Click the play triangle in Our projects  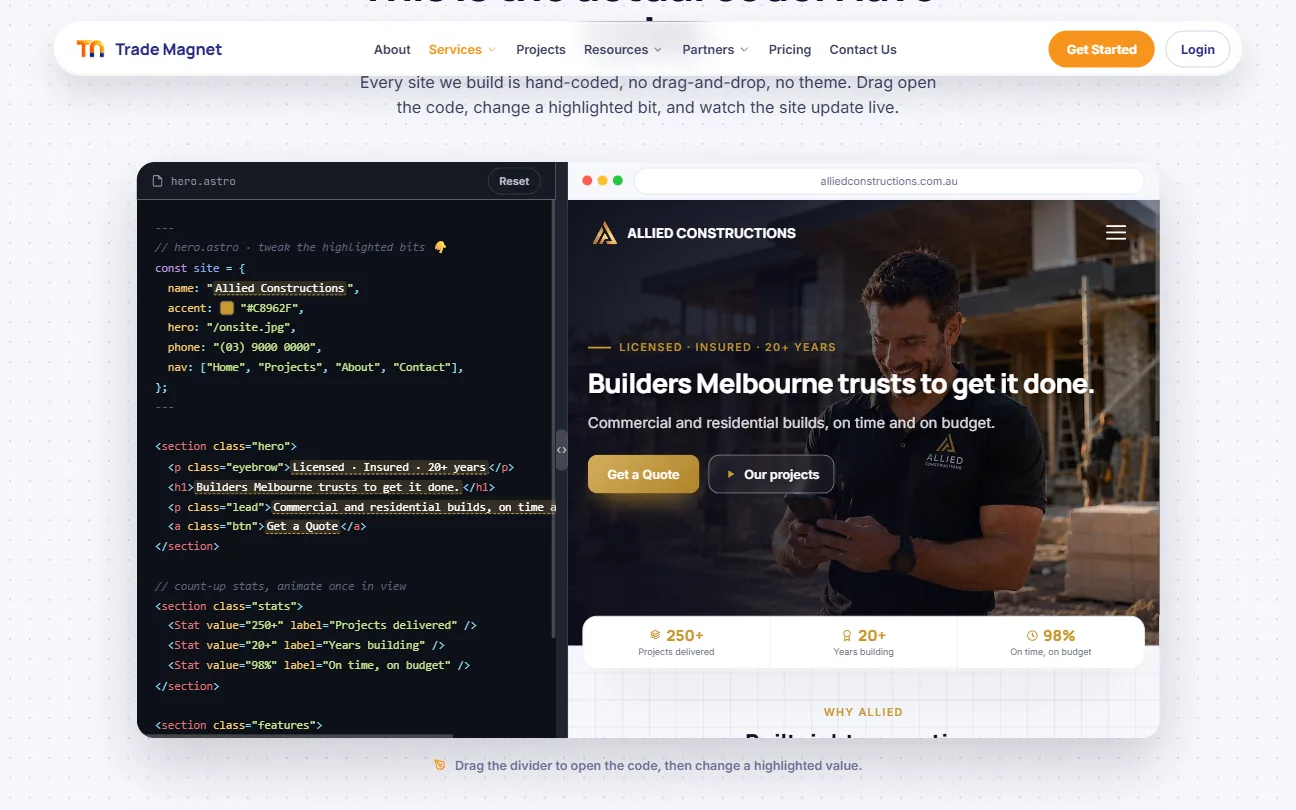click(731, 474)
